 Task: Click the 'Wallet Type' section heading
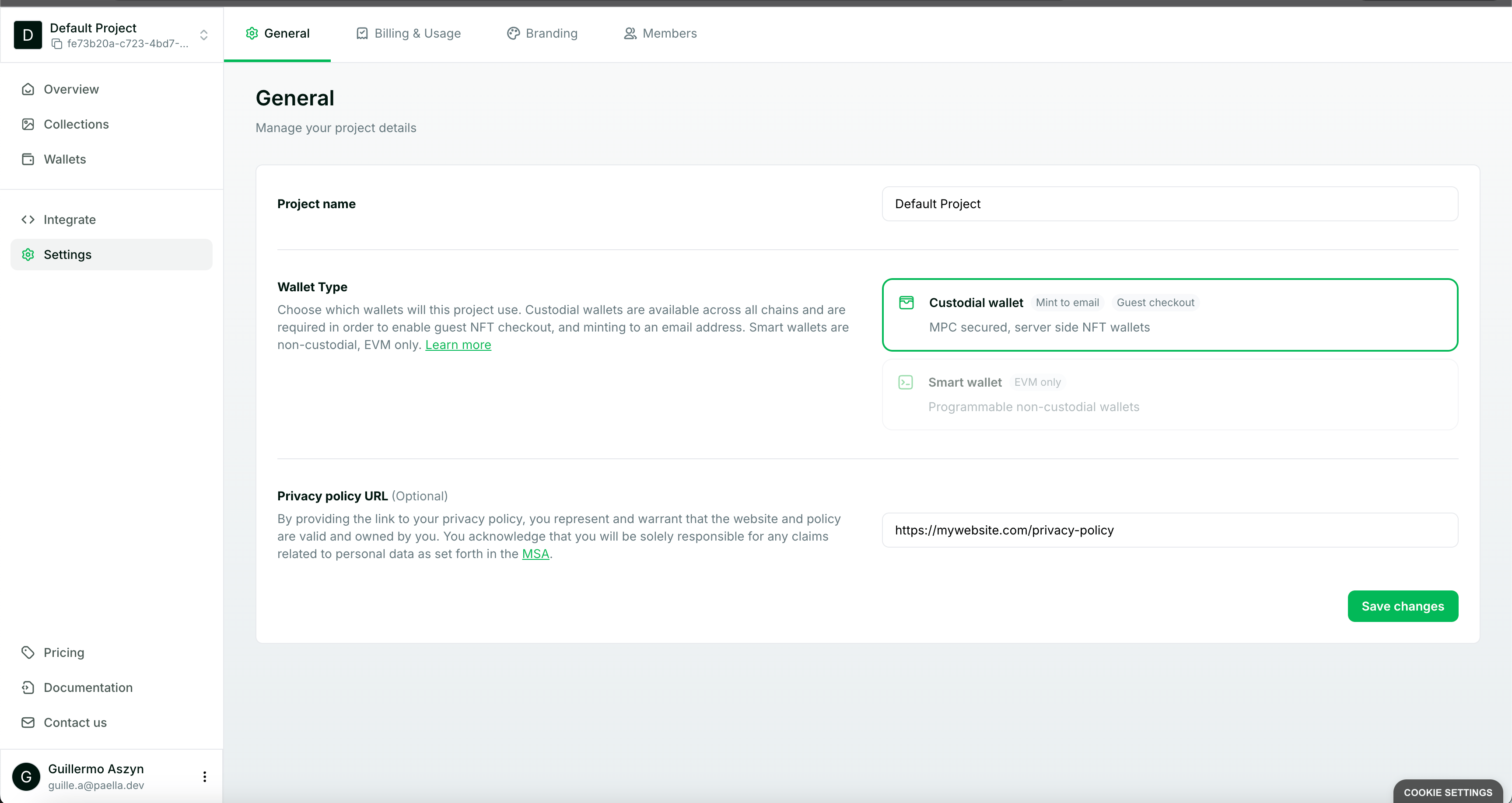(x=312, y=287)
